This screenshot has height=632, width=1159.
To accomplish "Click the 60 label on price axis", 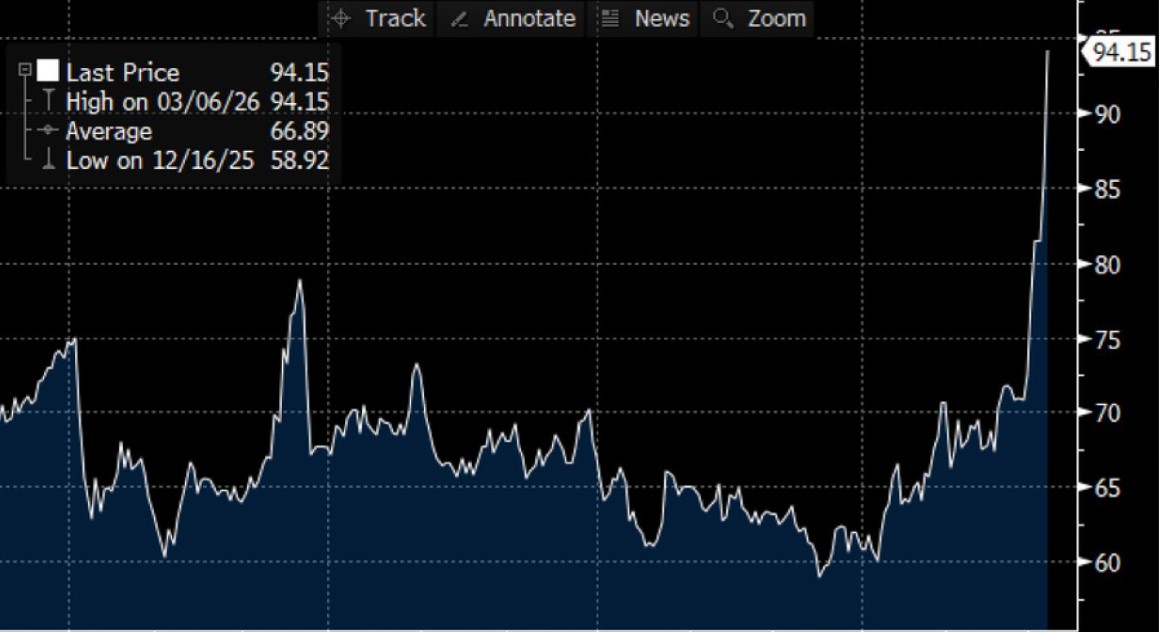I will coord(1106,563).
